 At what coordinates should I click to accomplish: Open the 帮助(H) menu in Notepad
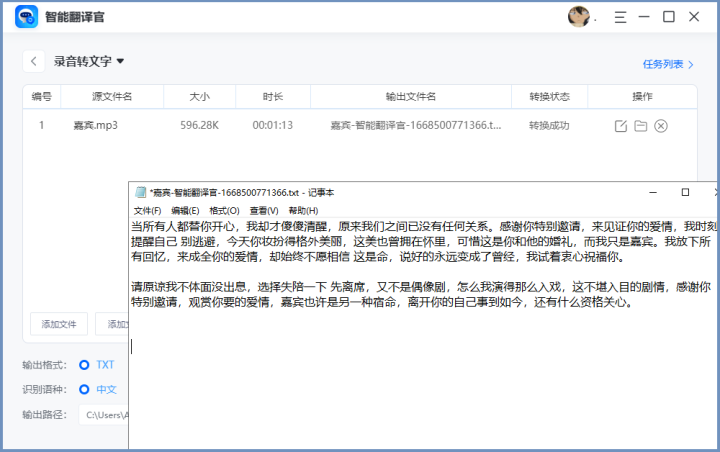click(x=303, y=211)
